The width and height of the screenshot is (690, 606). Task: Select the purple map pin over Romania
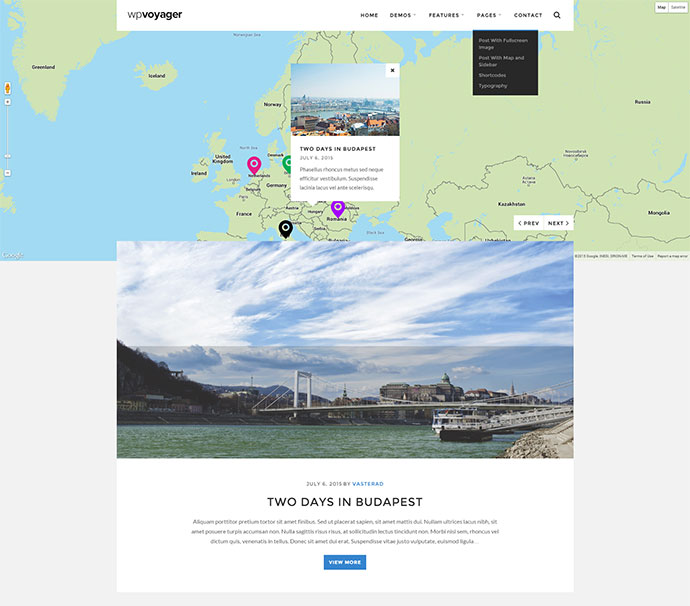point(338,209)
